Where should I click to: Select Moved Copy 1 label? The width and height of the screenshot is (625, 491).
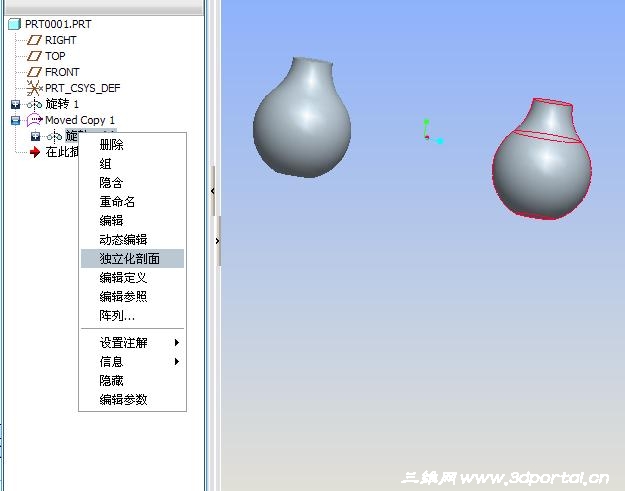[80, 120]
